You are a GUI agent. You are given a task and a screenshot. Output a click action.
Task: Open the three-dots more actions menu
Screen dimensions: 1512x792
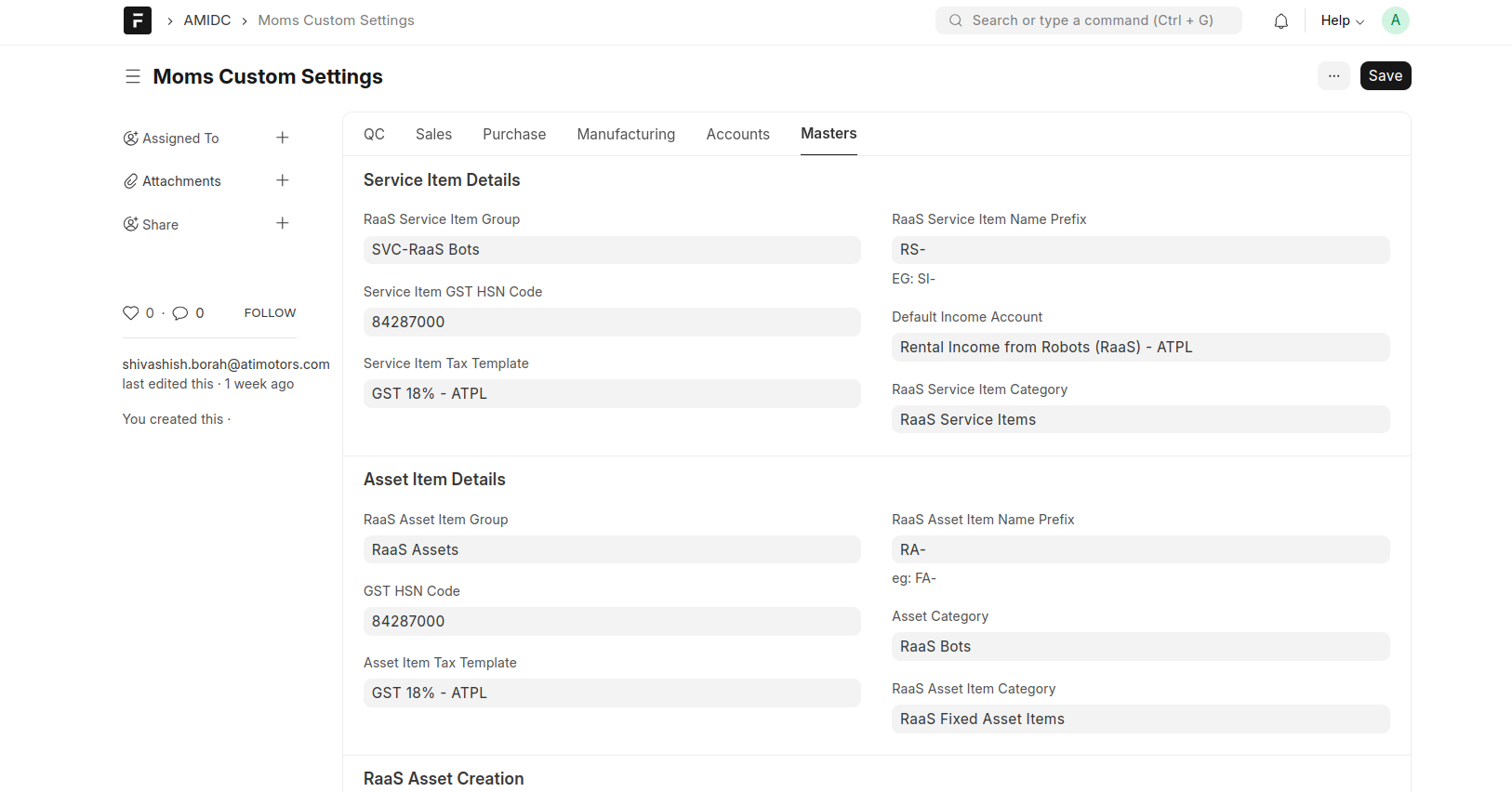coord(1333,76)
